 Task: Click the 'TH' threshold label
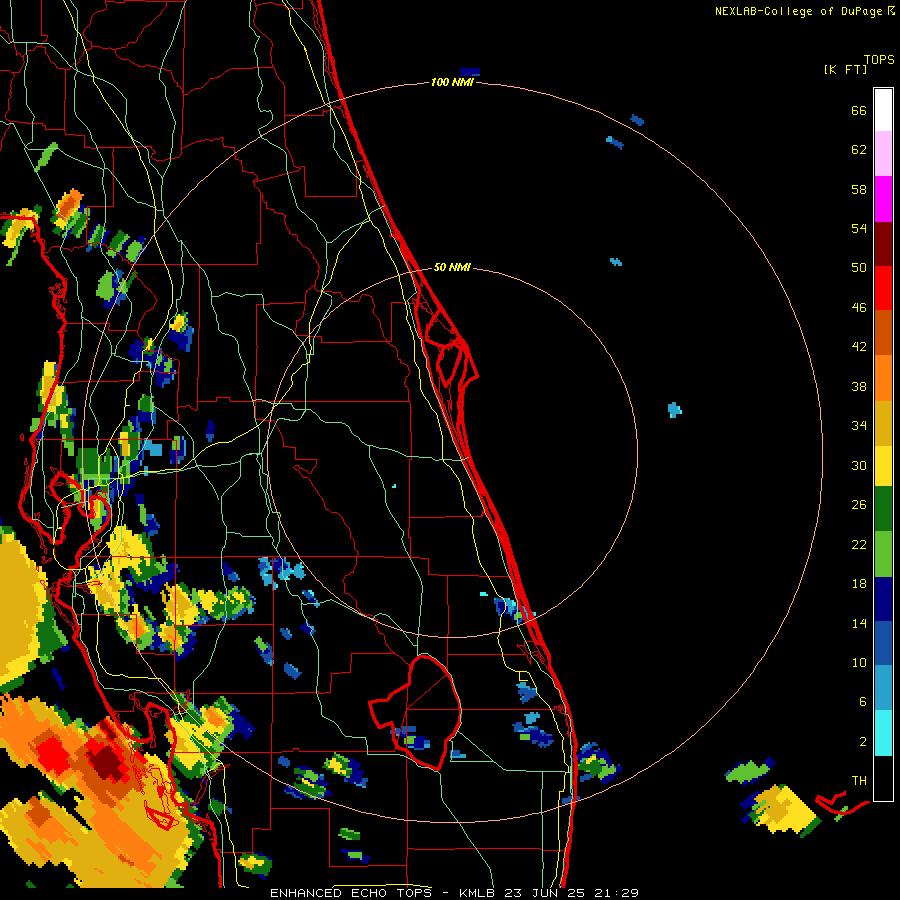tap(859, 781)
